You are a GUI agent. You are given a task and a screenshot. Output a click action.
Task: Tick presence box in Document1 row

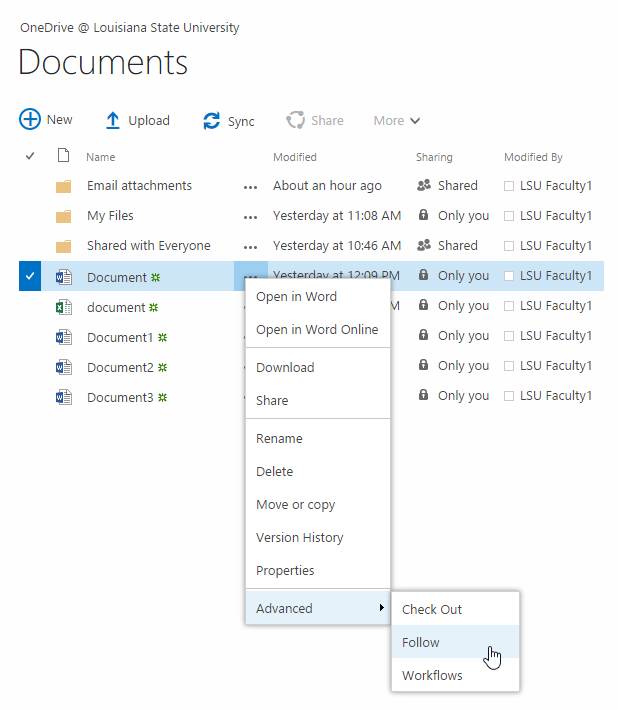(x=509, y=336)
